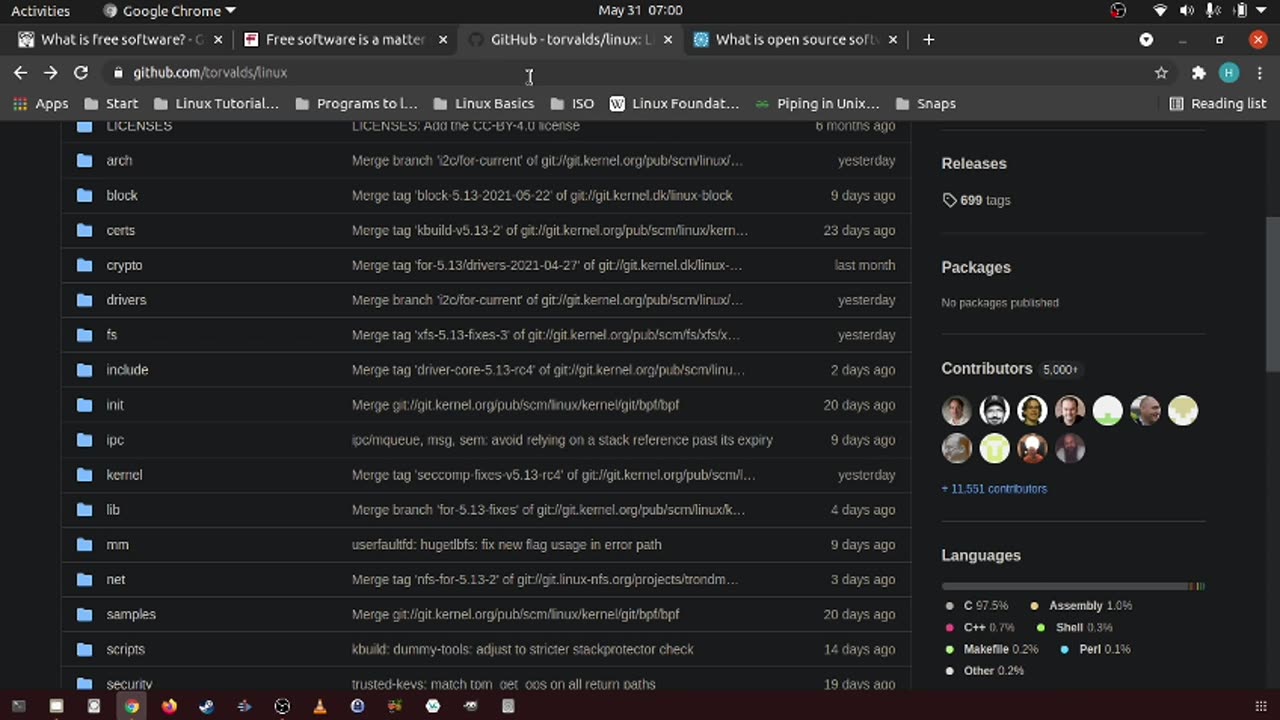Select the Assembly 1.0% language entry

click(x=1081, y=606)
